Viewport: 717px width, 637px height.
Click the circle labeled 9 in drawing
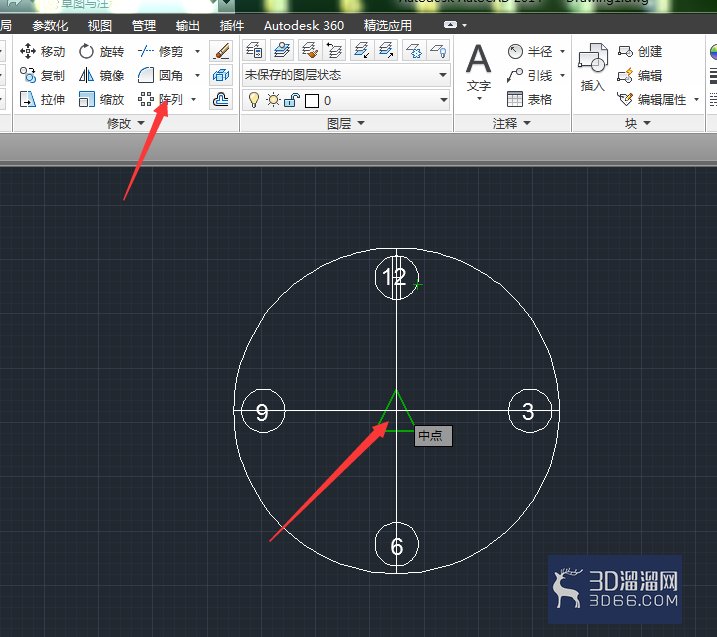(263, 411)
